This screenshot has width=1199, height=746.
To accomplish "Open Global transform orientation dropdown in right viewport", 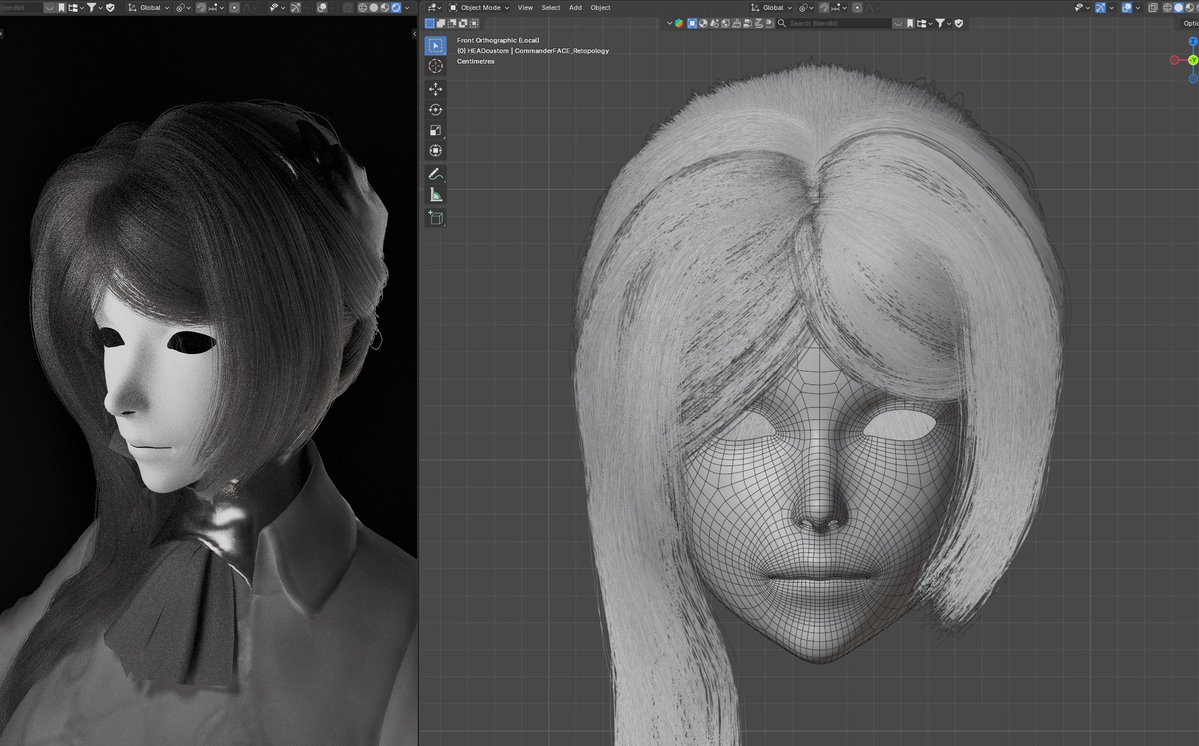I will pyautogui.click(x=772, y=8).
